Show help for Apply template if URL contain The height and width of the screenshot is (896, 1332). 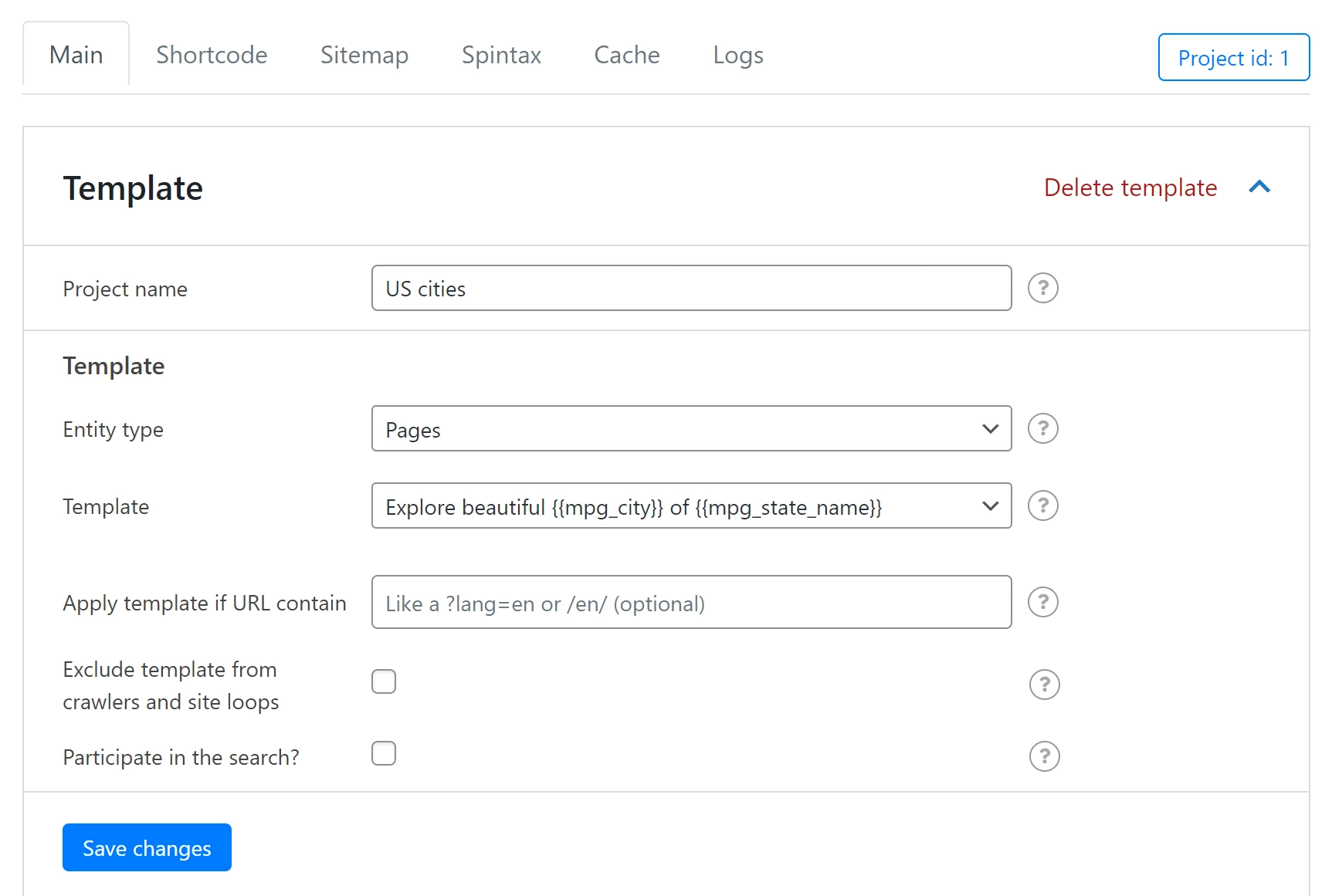coord(1042,602)
